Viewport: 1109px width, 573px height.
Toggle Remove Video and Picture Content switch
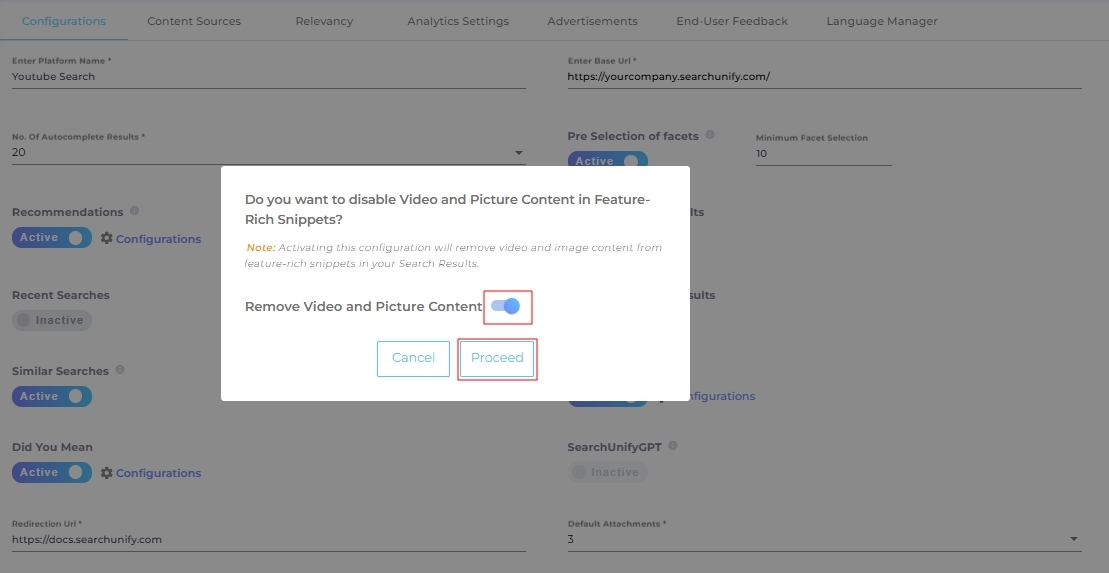[506, 306]
